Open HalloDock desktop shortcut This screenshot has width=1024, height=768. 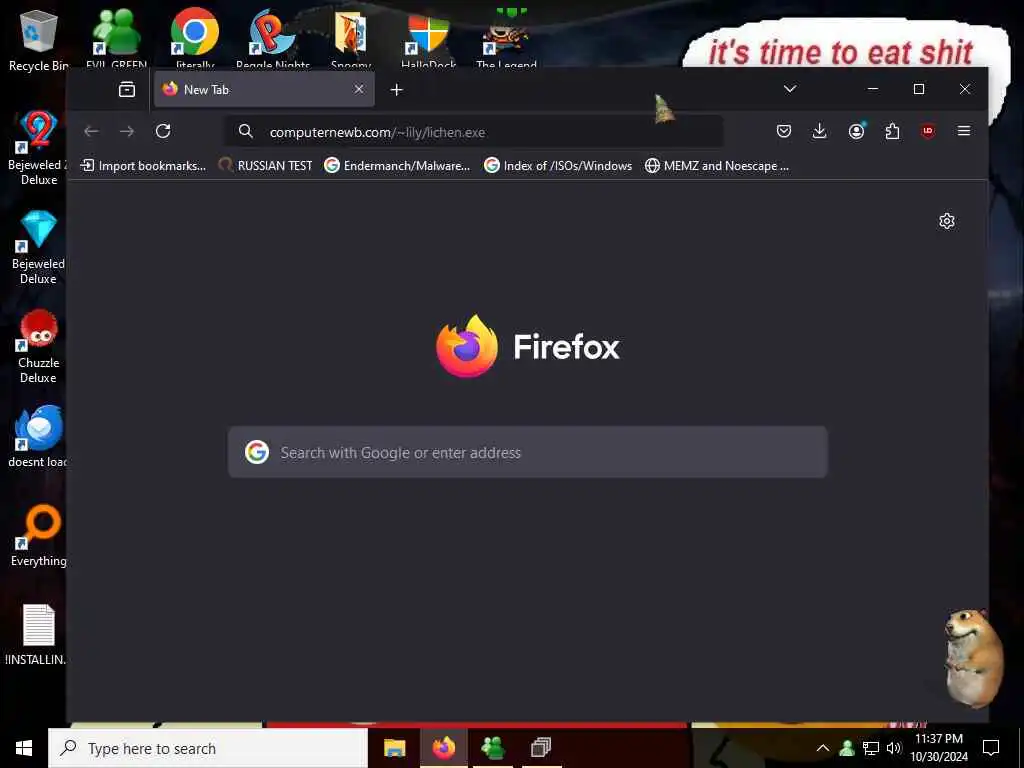[428, 39]
